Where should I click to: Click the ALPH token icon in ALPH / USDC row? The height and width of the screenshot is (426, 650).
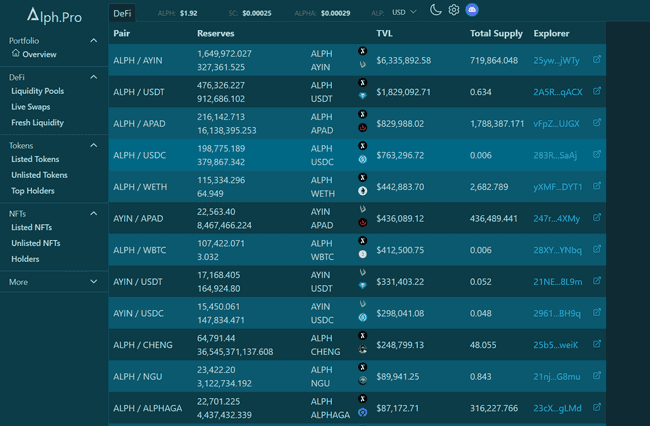[x=362, y=145]
